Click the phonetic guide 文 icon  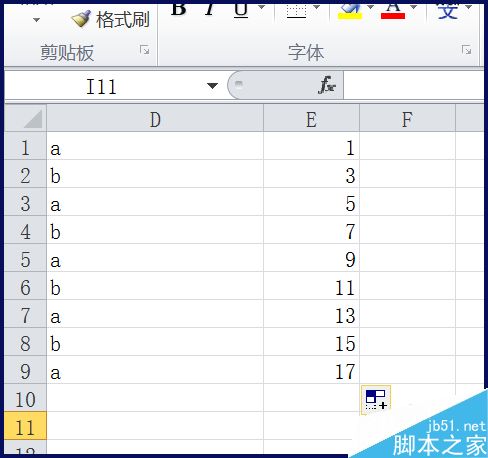(448, 11)
